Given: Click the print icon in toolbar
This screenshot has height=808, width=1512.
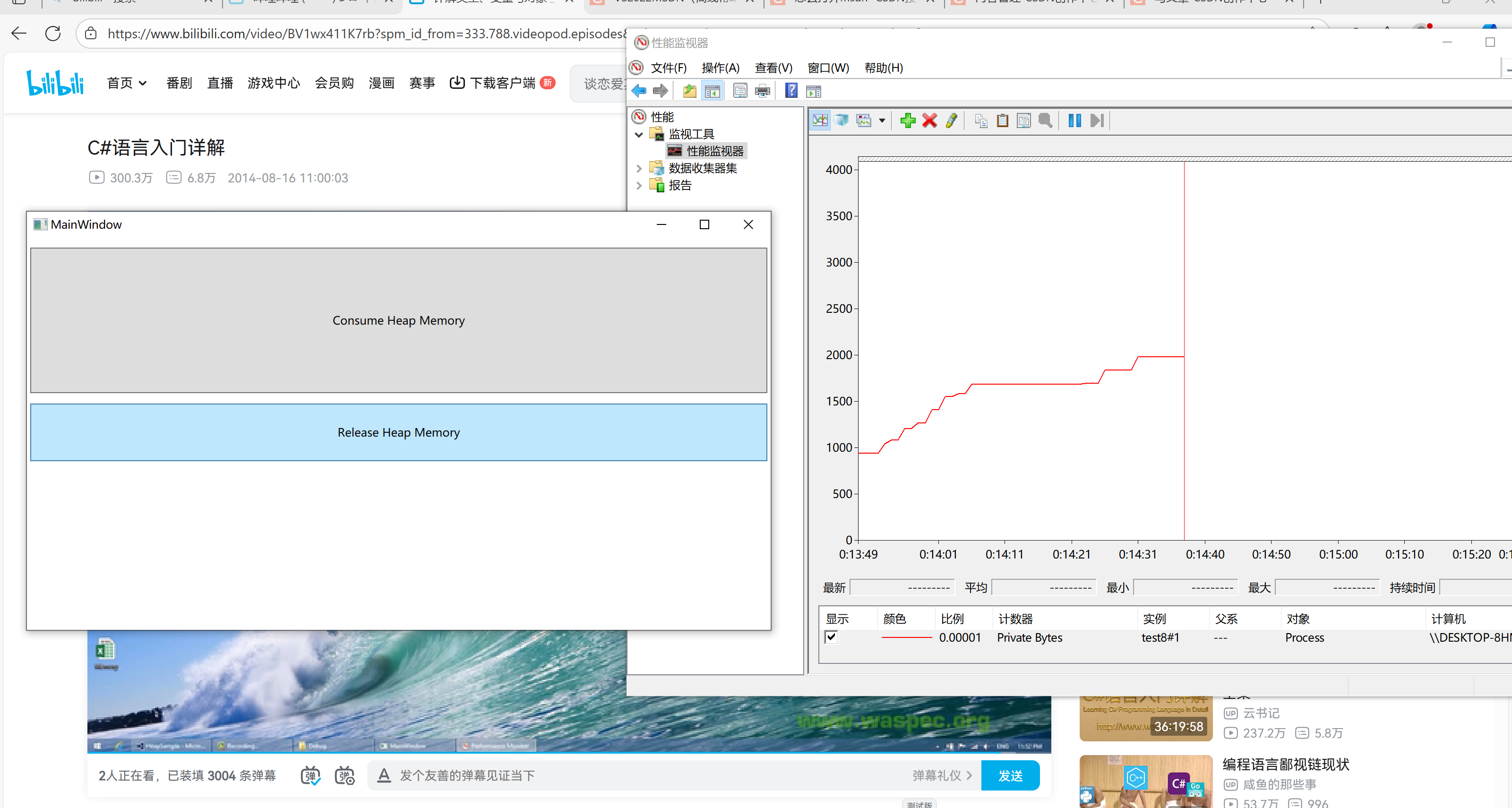Looking at the screenshot, I should 763,91.
